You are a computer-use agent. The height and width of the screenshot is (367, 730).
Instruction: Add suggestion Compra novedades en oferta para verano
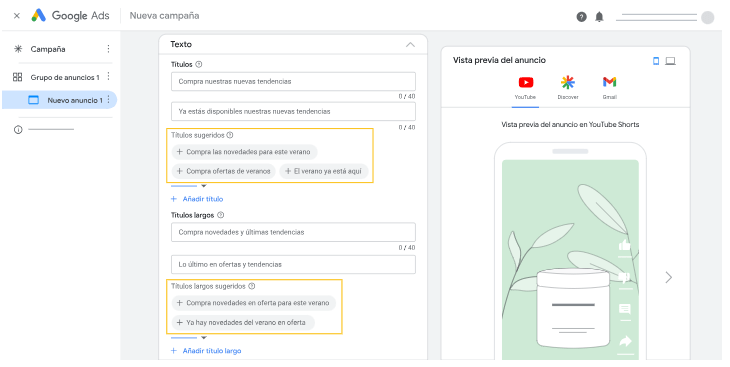click(254, 303)
